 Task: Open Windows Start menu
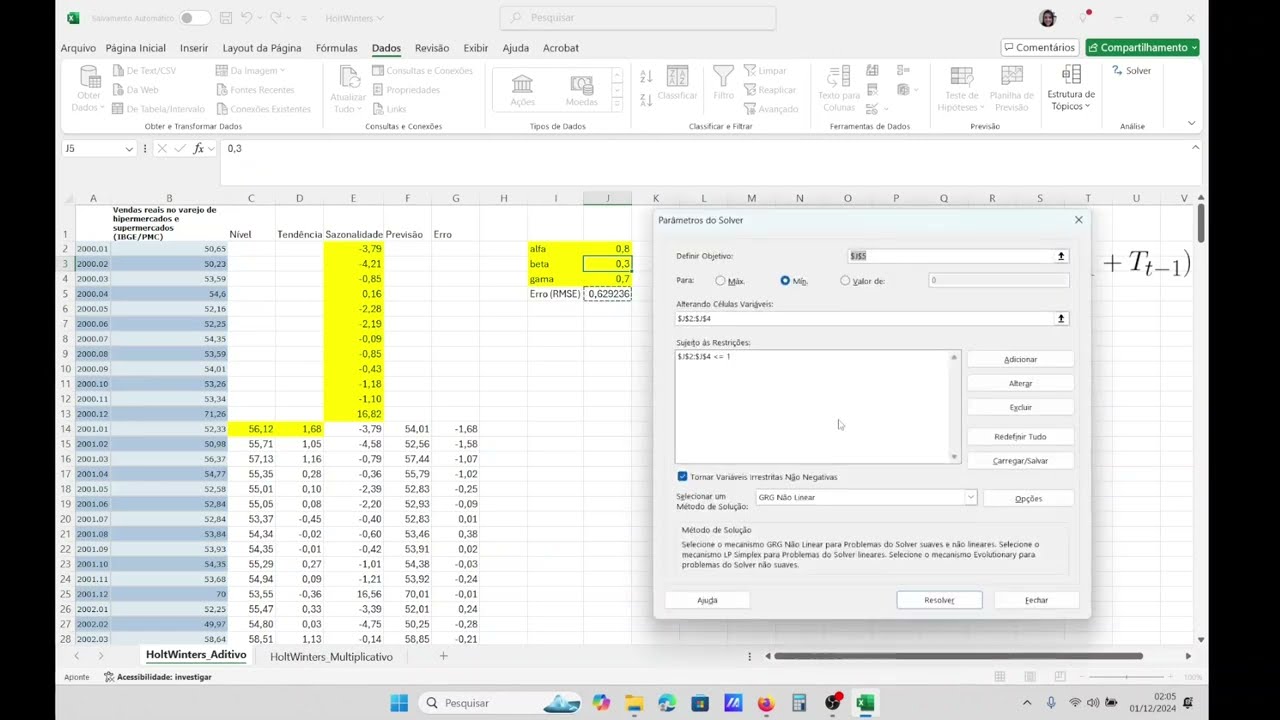399,703
